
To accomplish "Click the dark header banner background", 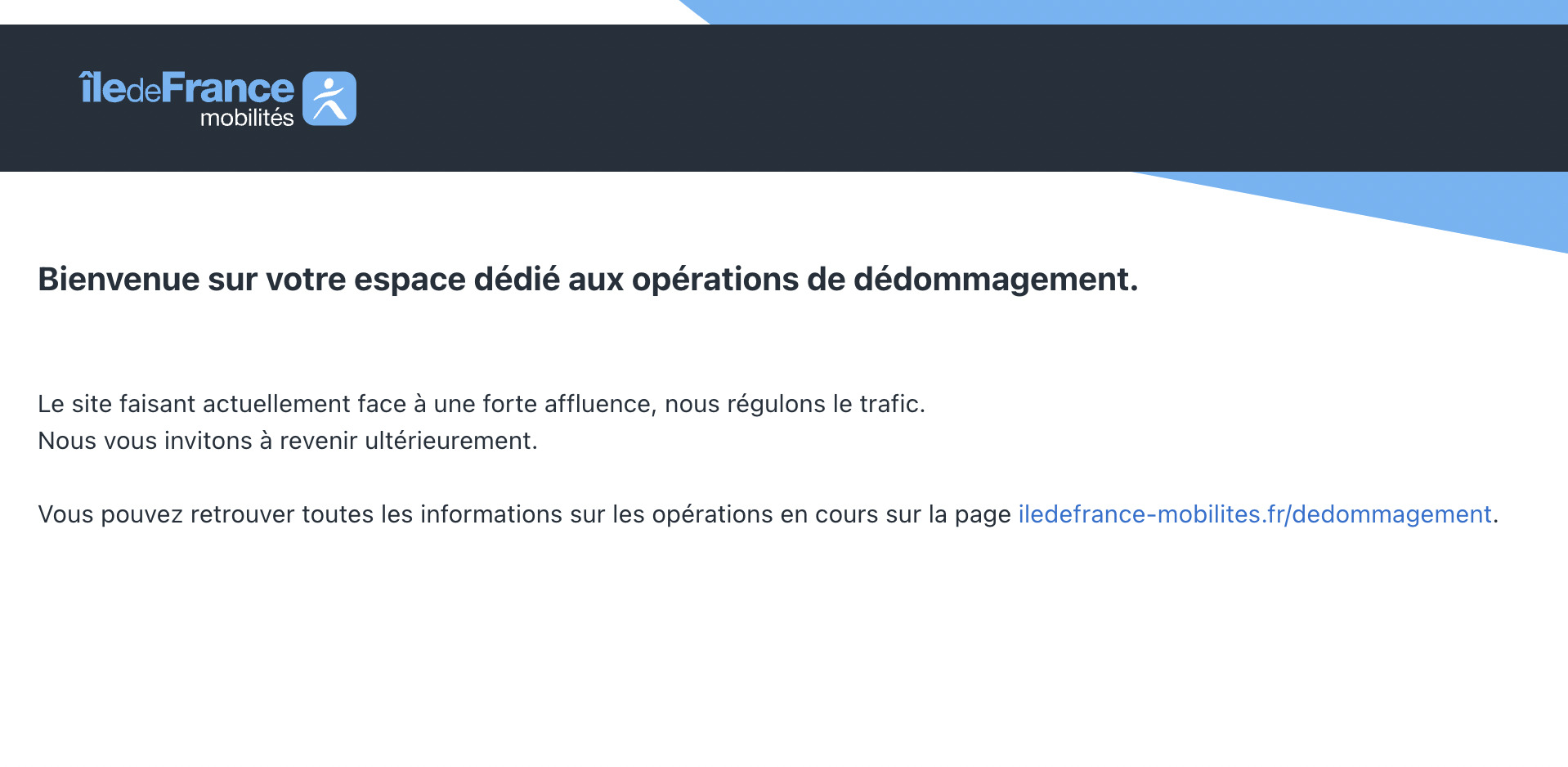I will 899,98.
